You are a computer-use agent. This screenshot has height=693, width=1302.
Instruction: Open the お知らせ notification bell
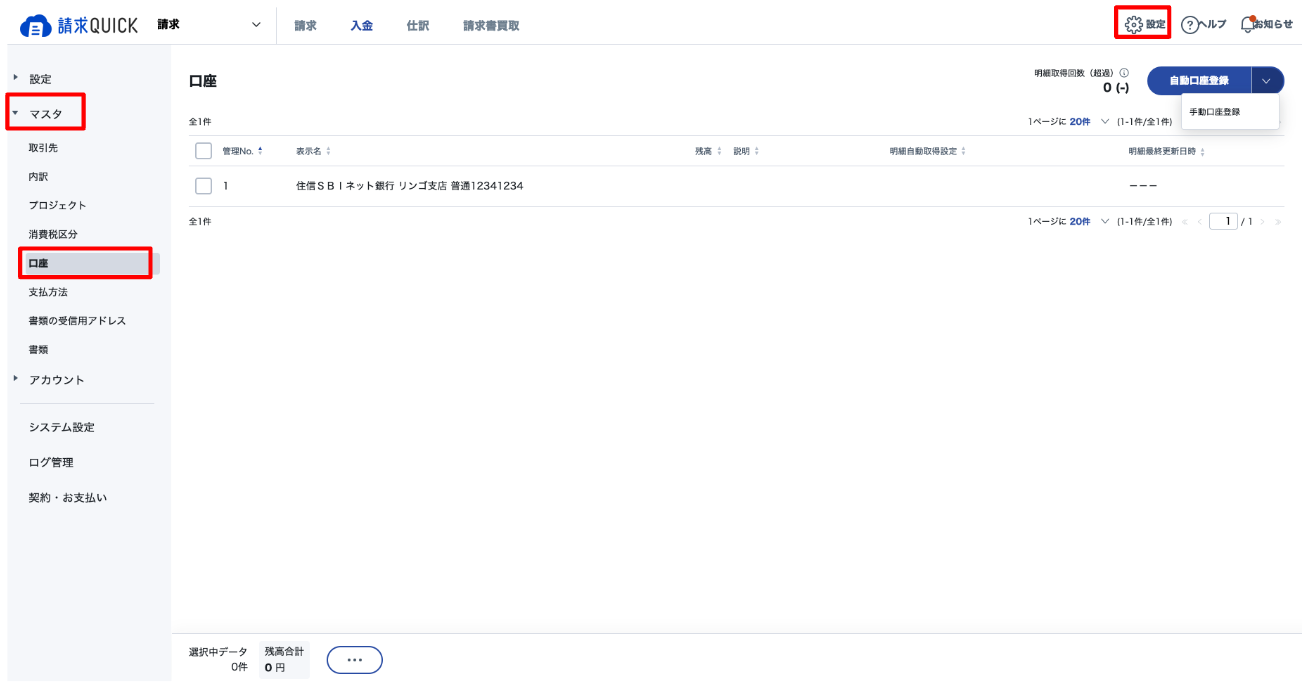pos(1248,24)
